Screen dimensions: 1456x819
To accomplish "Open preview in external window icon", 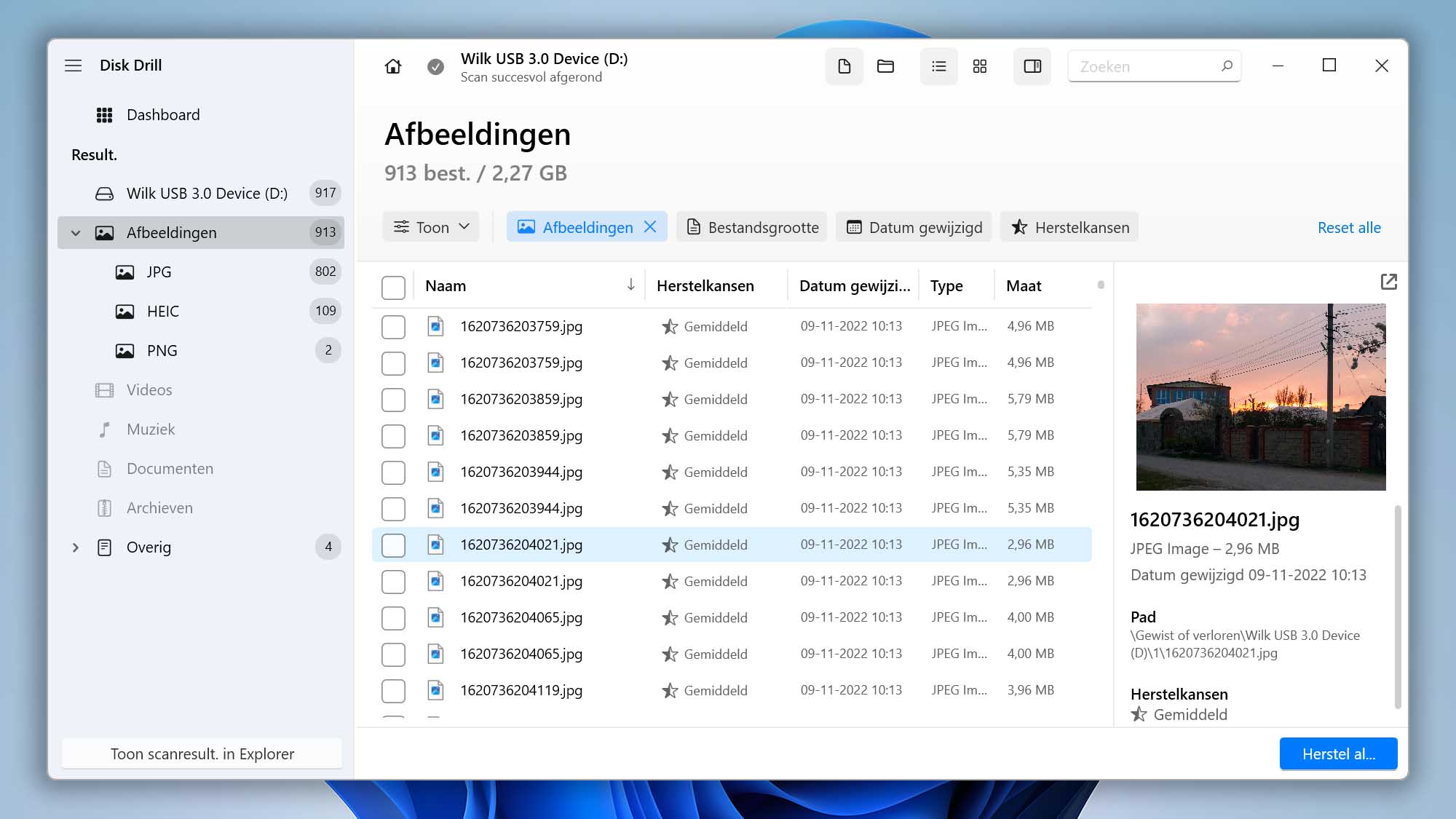I will (1389, 282).
